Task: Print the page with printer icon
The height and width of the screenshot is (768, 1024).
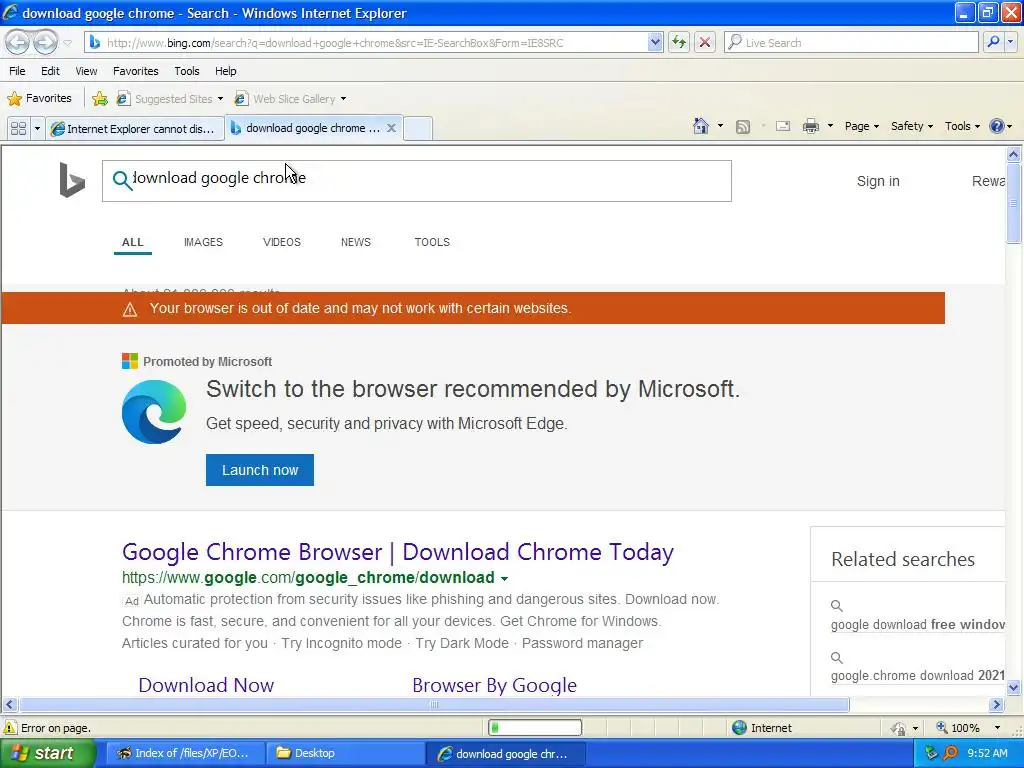Action: tap(810, 126)
